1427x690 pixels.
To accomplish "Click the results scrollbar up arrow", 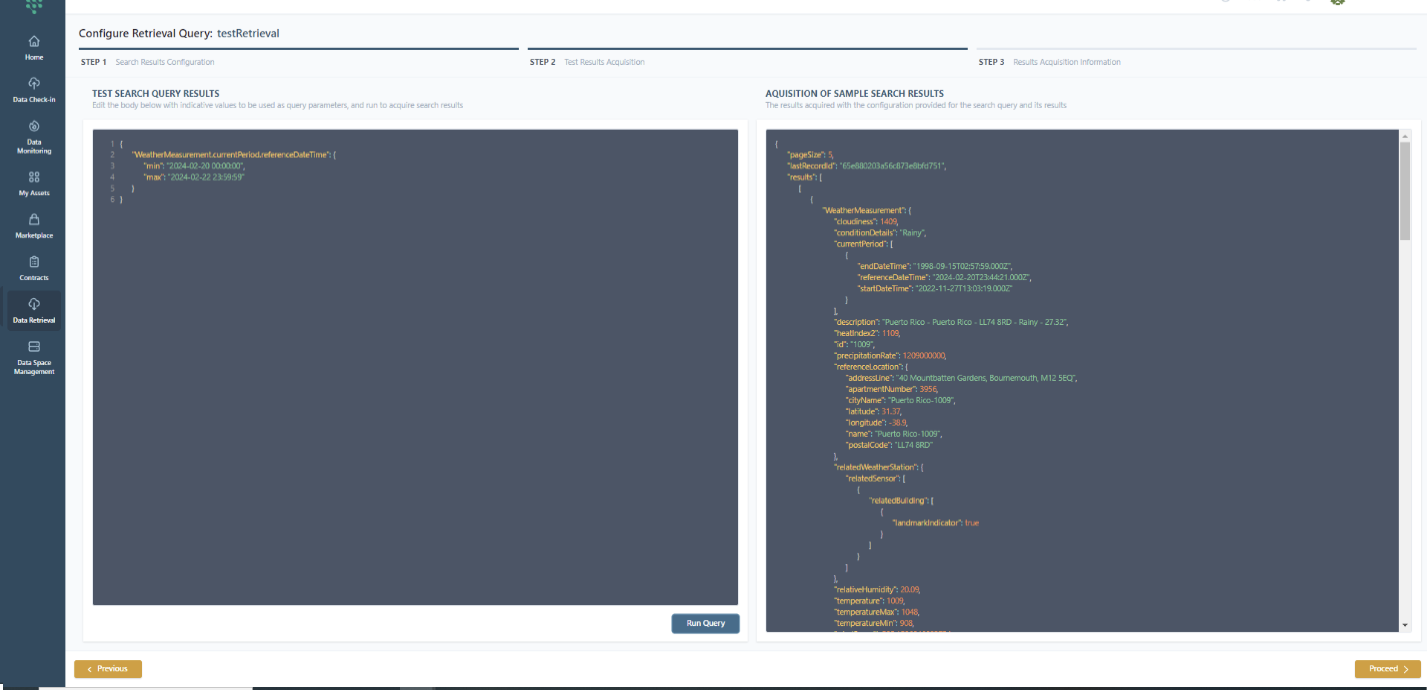I will coord(1404,136).
